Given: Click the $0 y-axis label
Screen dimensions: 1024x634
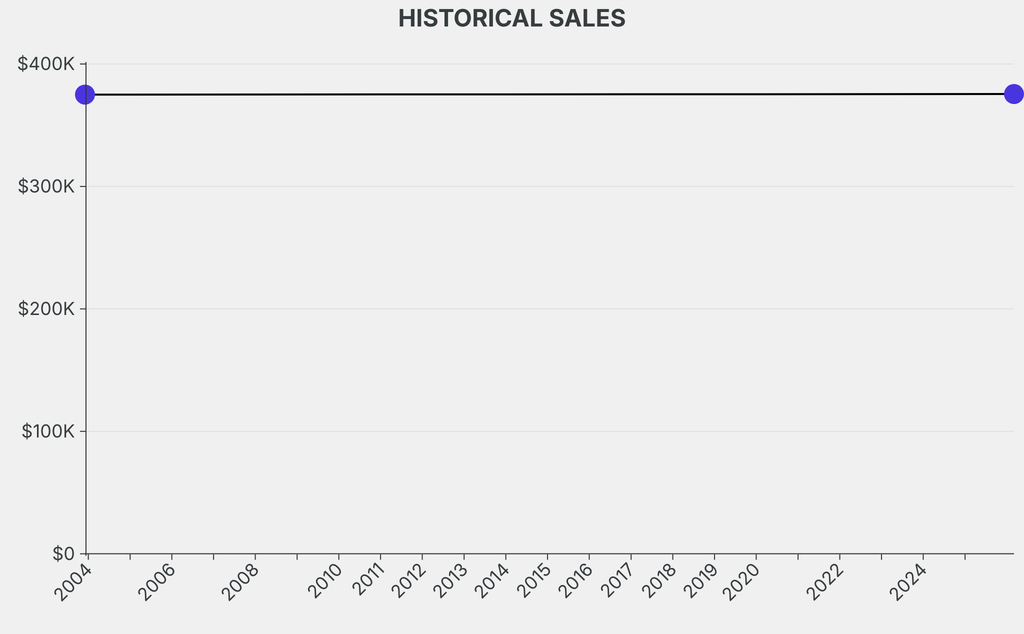Looking at the screenshot, I should click(63, 554).
